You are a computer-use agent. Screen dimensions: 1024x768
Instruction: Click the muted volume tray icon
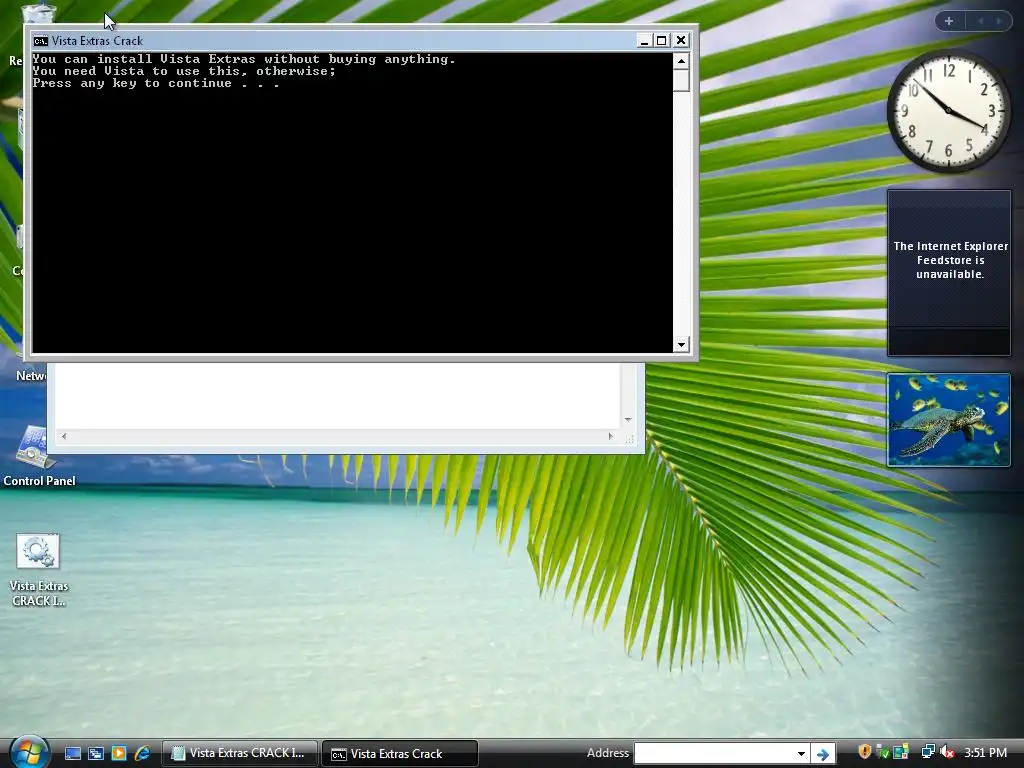pyautogui.click(x=946, y=752)
